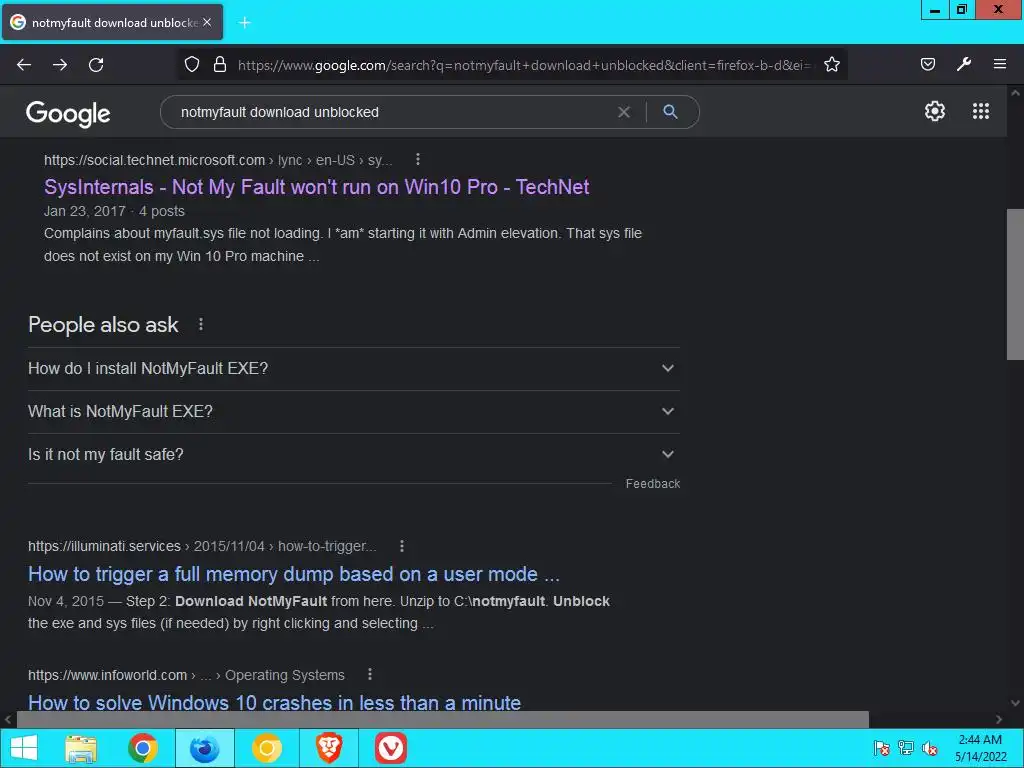This screenshot has width=1024, height=768.
Task: Open People also ask options menu
Action: (x=200, y=325)
